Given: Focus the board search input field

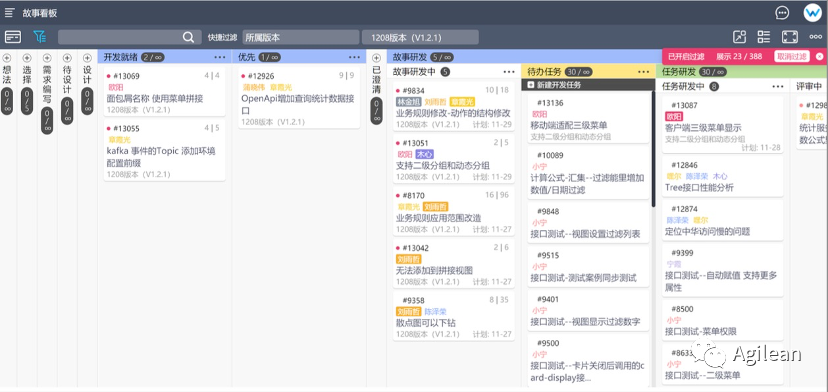Looking at the screenshot, I should point(129,37).
